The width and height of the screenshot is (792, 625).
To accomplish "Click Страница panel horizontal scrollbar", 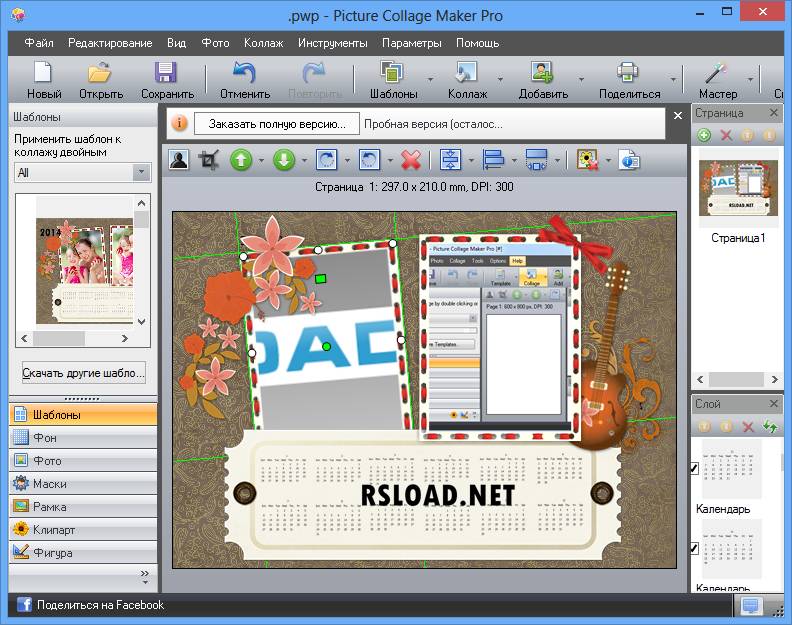I will 737,379.
